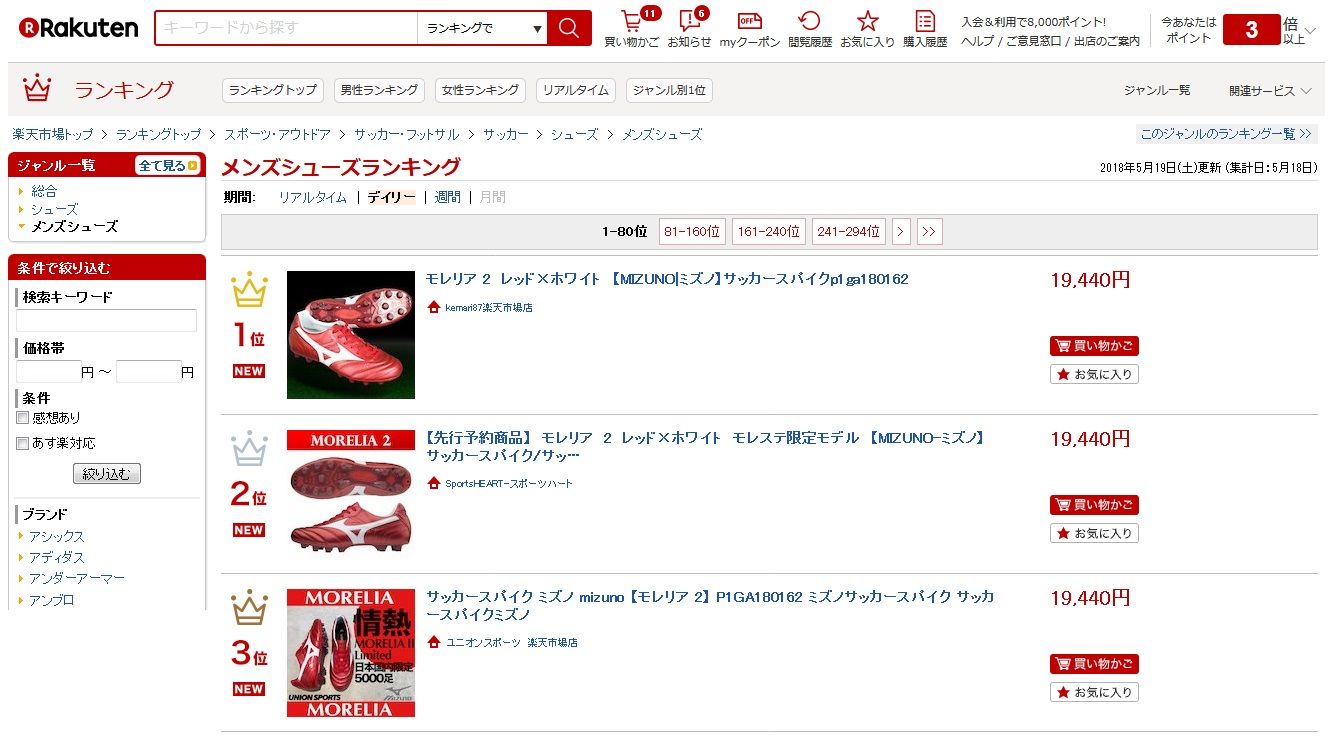Image resolution: width=1330 pixels, height=738 pixels.
Task: Open サッカー・フットサル breadcrumb link
Action: 407,134
